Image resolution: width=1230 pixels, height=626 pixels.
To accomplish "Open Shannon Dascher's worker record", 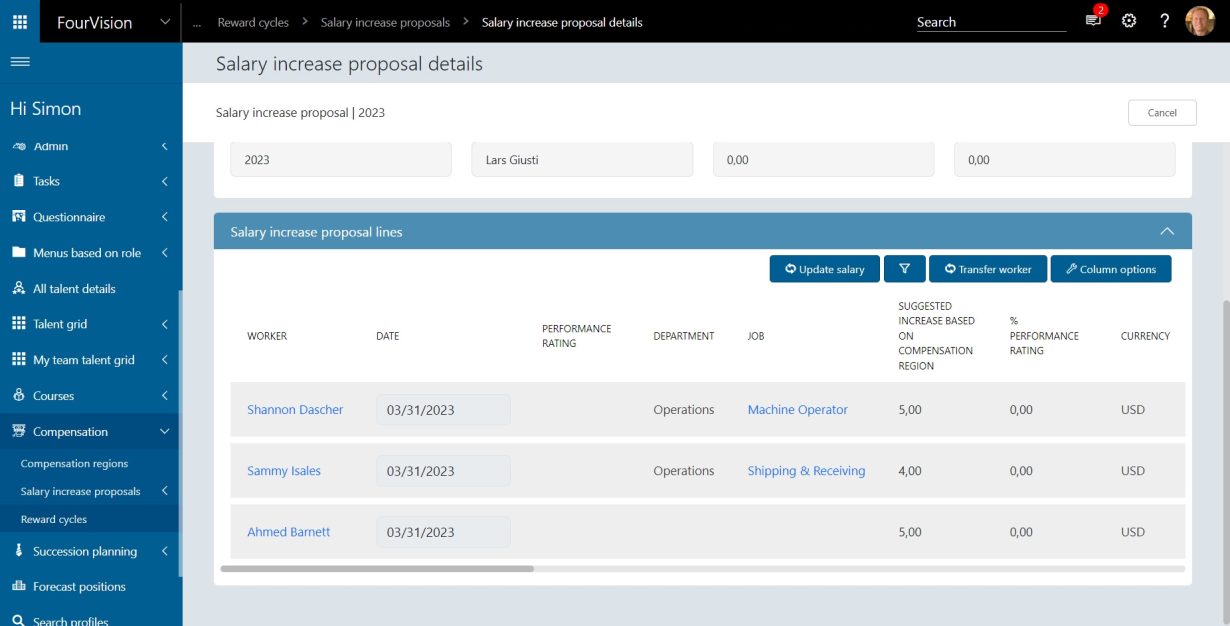I will click(296, 409).
